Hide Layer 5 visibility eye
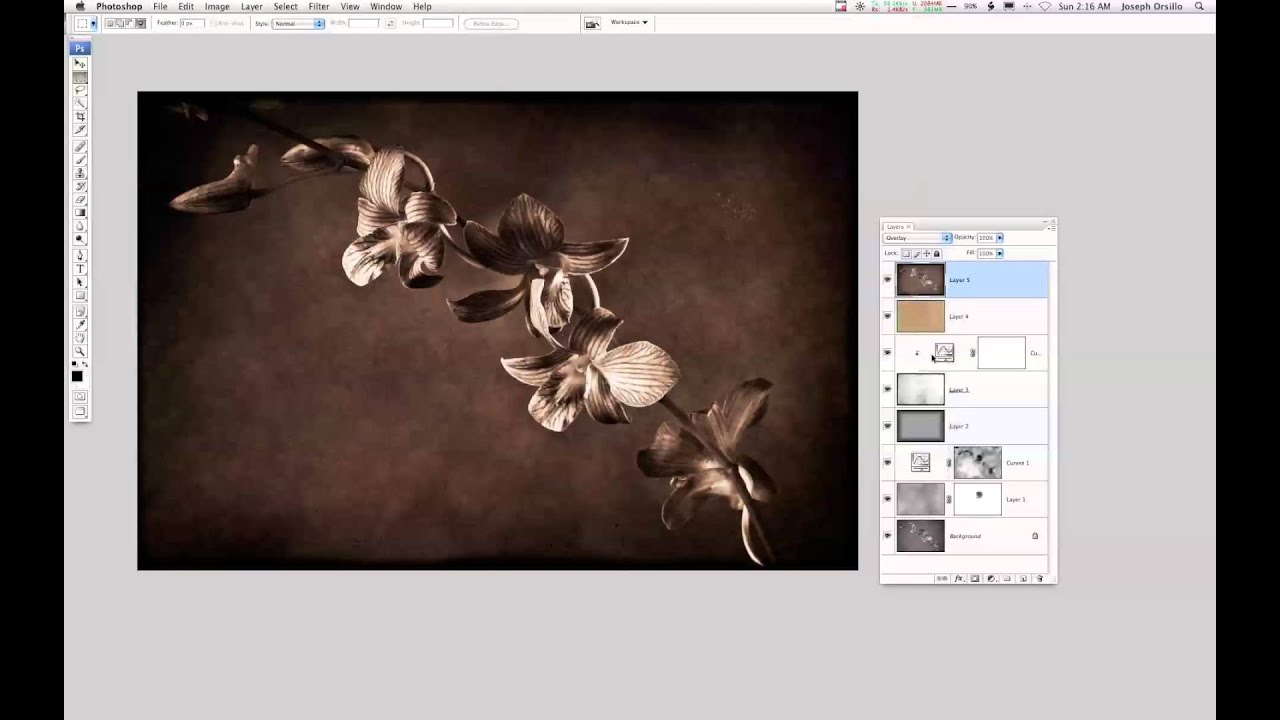Image resolution: width=1280 pixels, height=720 pixels. 887,280
